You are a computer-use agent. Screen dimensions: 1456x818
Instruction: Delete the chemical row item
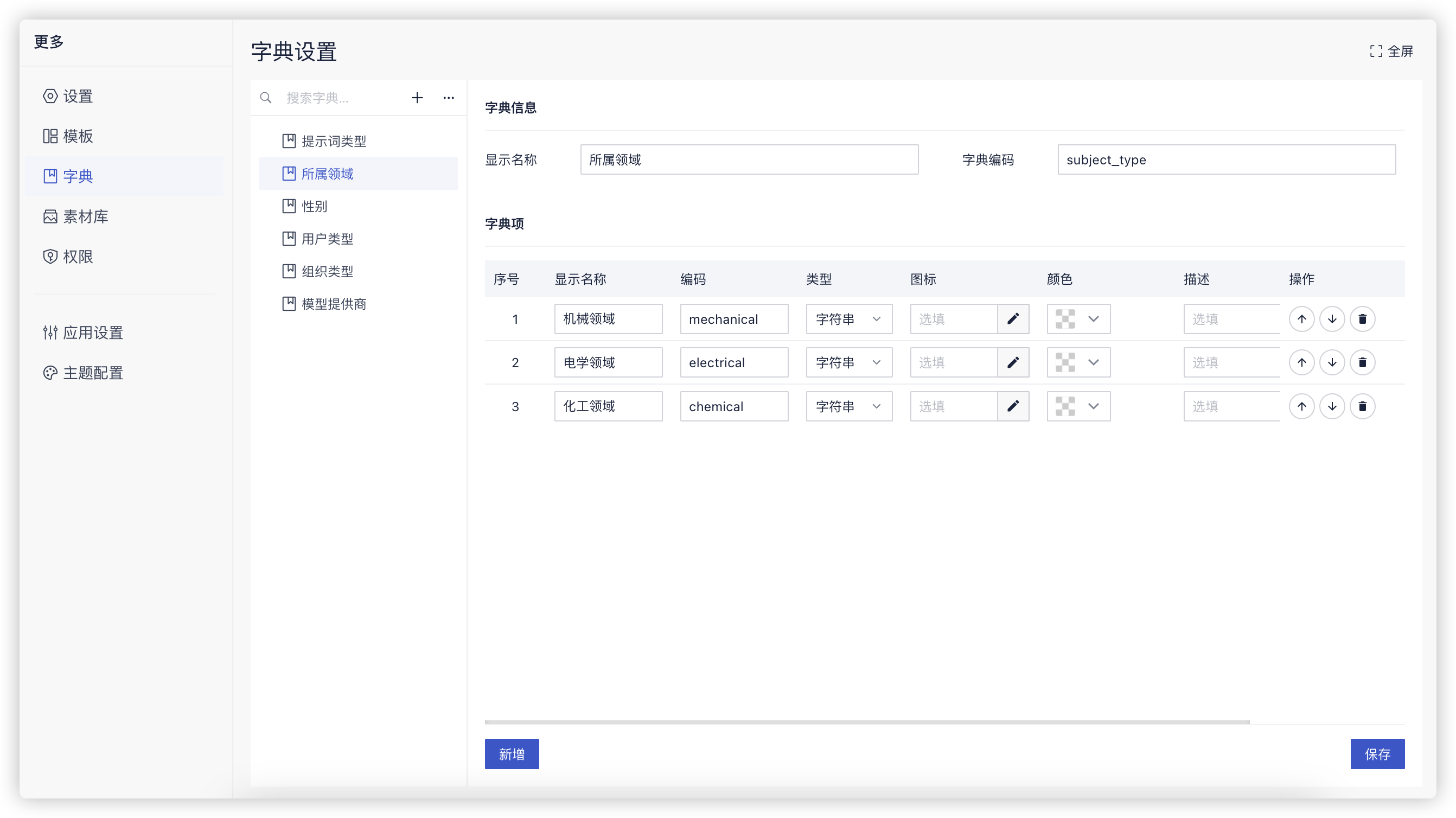click(1362, 406)
